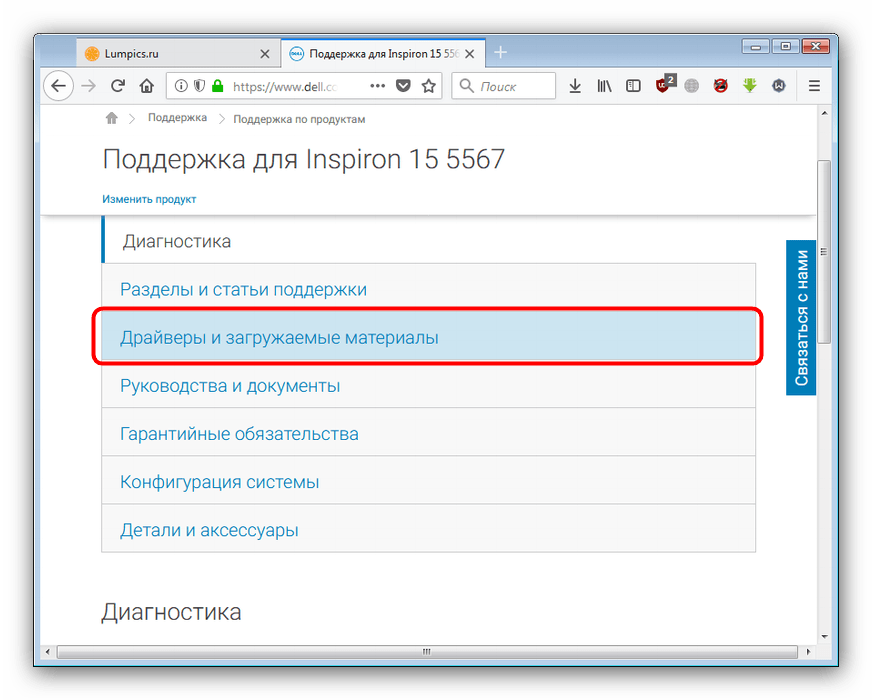This screenshot has width=872, height=700.
Task: Click the uBlock extension icon with badge
Action: pos(664,86)
